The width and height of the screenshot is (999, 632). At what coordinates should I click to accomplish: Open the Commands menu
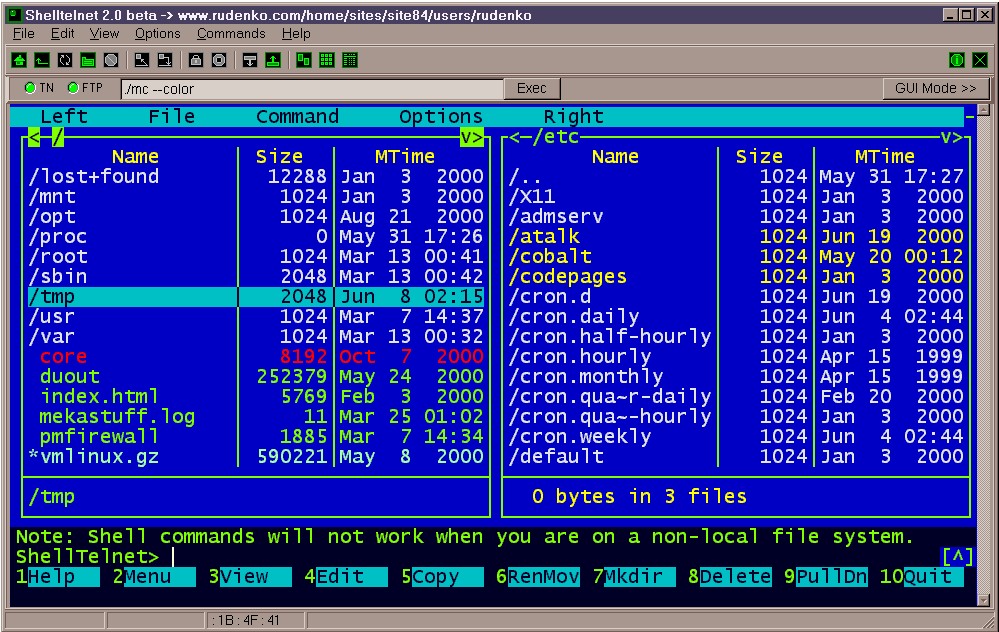pyautogui.click(x=231, y=34)
